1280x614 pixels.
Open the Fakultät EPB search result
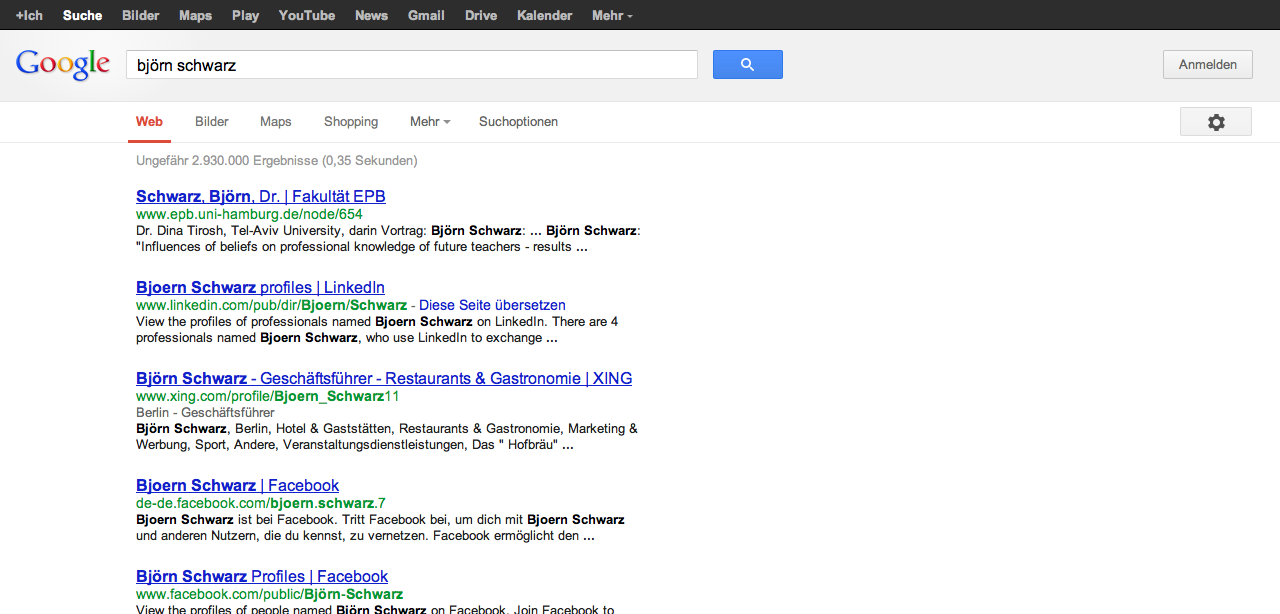point(260,197)
